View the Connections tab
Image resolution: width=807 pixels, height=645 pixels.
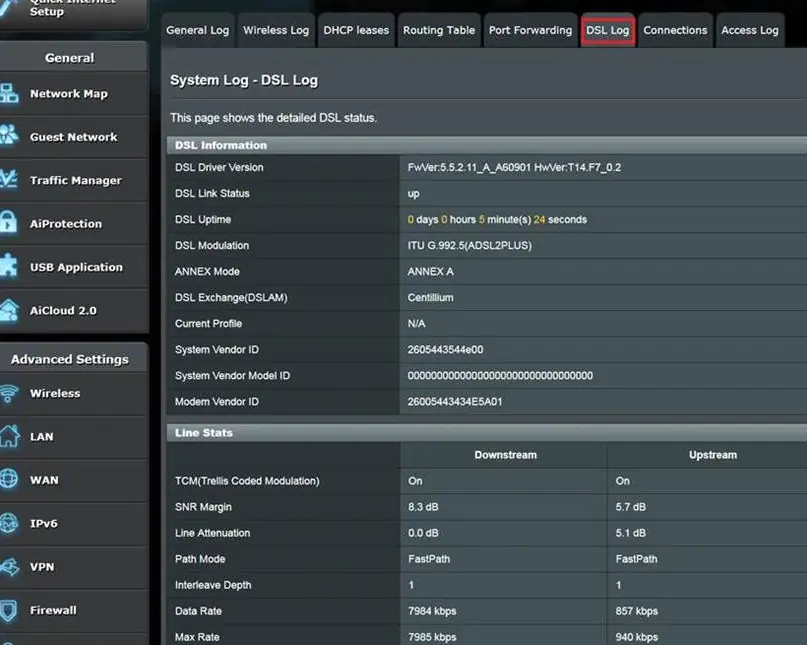tap(675, 30)
